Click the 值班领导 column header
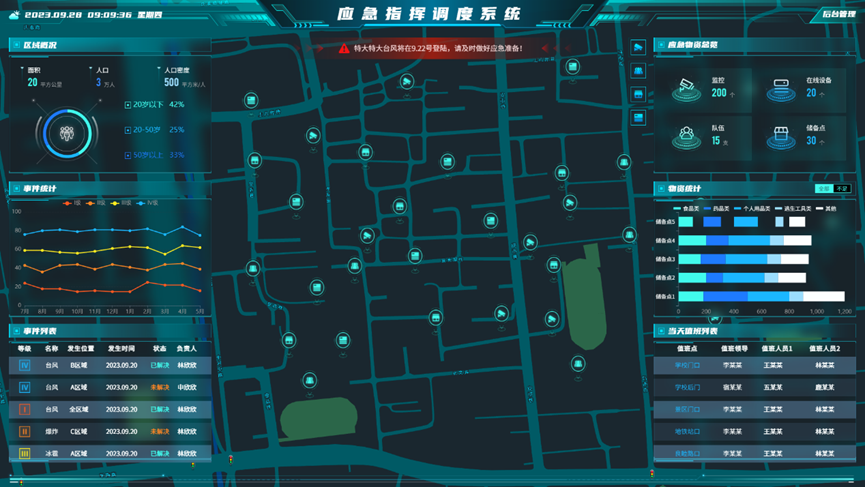Screen dimensions: 865x487 coord(734,349)
